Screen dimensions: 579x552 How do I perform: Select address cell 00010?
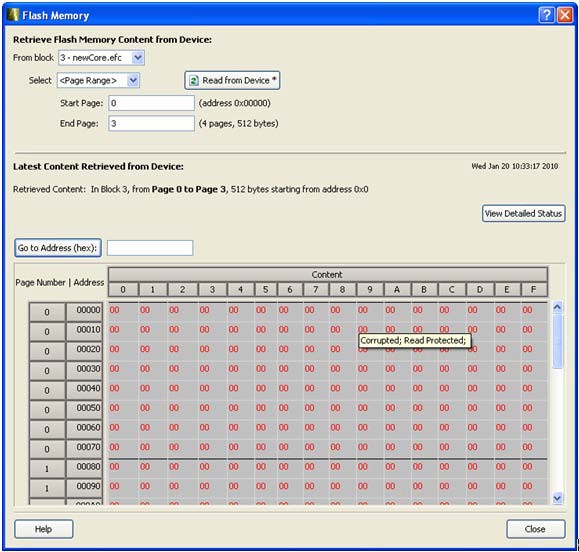click(x=84, y=331)
